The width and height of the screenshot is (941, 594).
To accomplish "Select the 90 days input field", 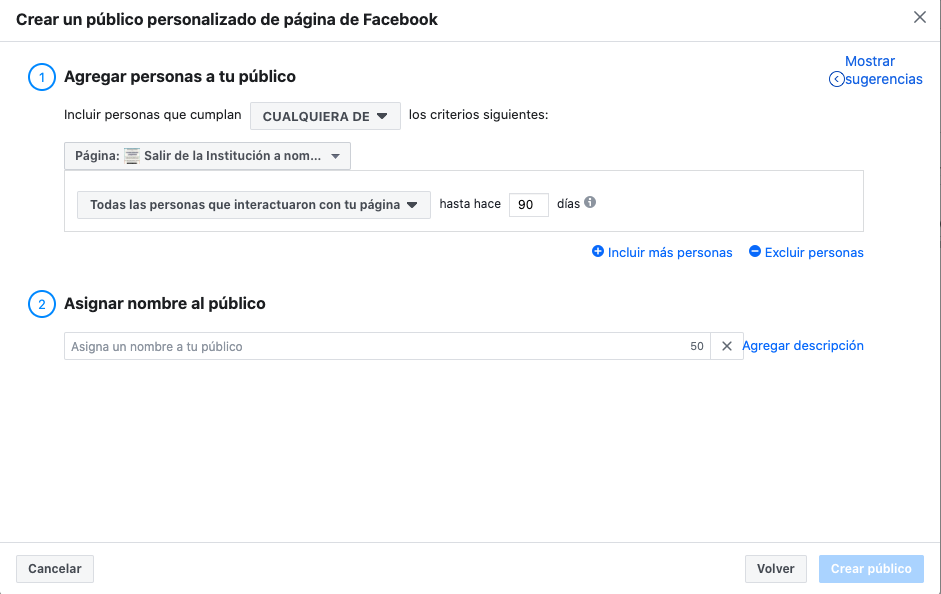I will point(528,204).
